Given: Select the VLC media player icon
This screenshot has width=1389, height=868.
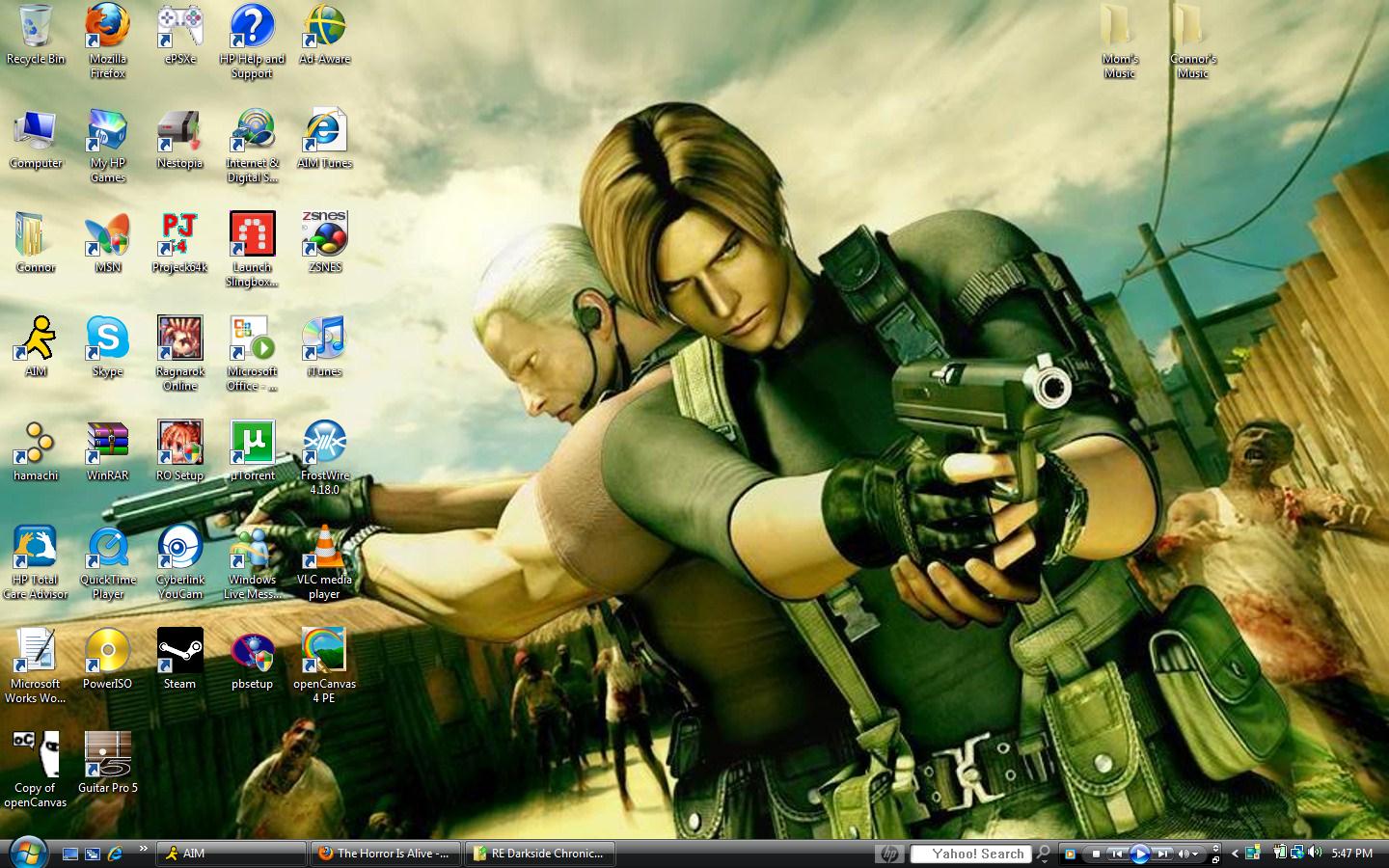Looking at the screenshot, I should coord(324,548).
